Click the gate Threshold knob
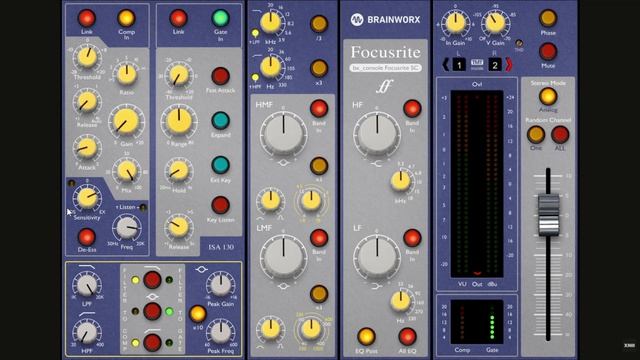Viewport: 640px width, 360px height. coord(178,76)
